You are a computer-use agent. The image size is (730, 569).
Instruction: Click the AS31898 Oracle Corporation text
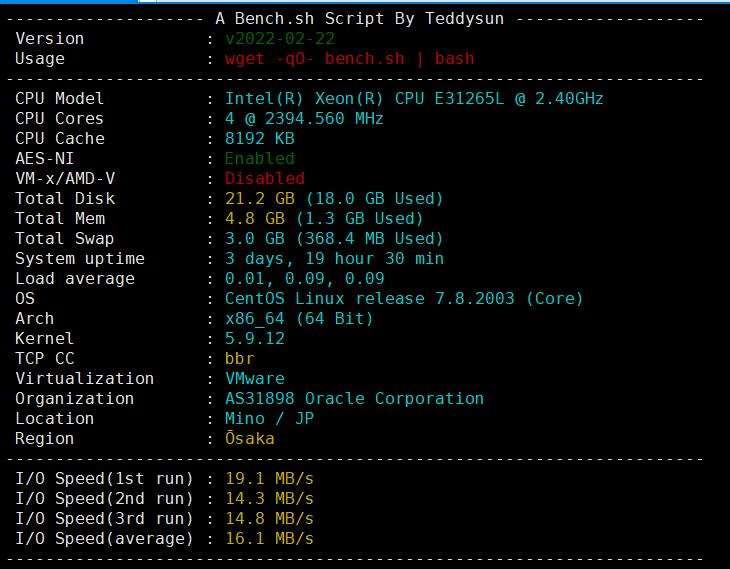coord(354,398)
